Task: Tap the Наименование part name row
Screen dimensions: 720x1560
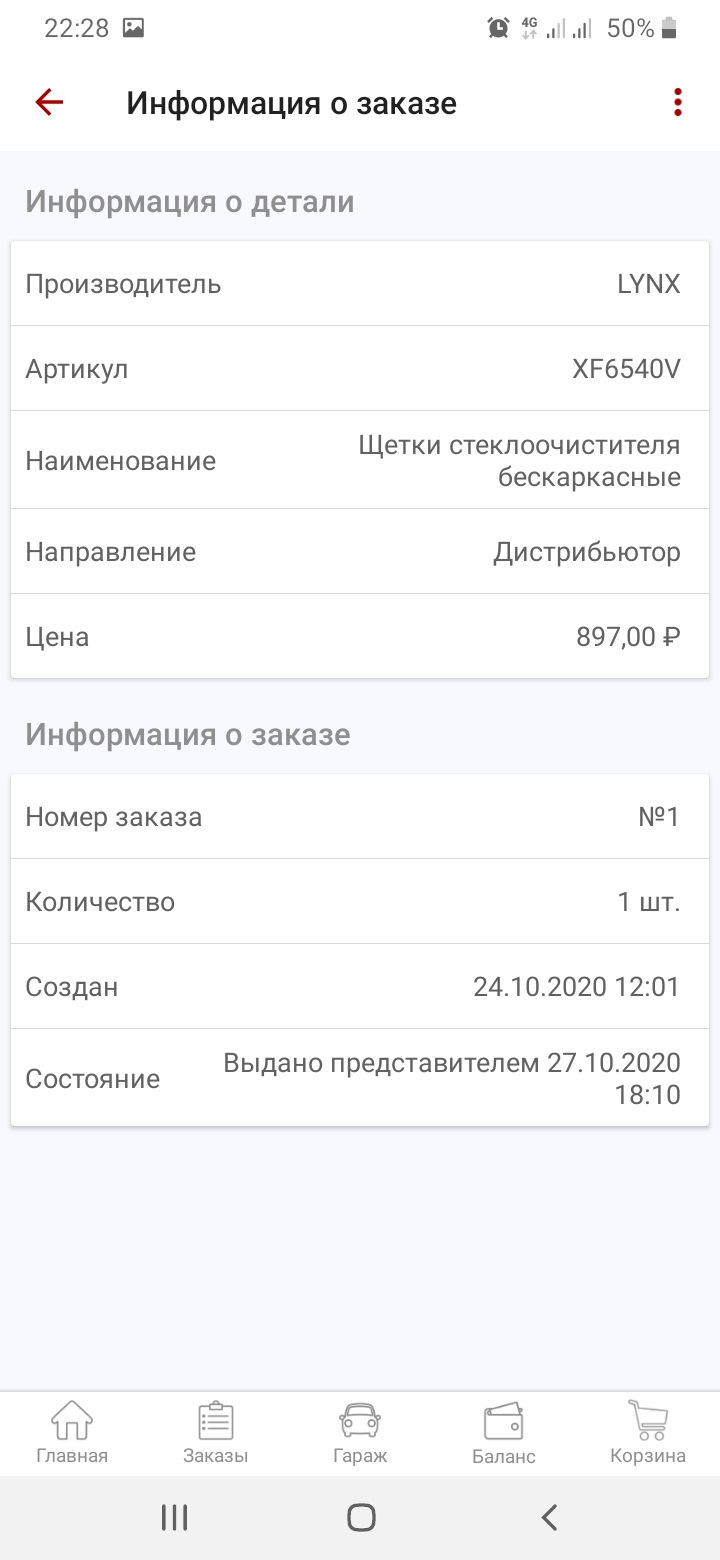Action: click(x=360, y=460)
